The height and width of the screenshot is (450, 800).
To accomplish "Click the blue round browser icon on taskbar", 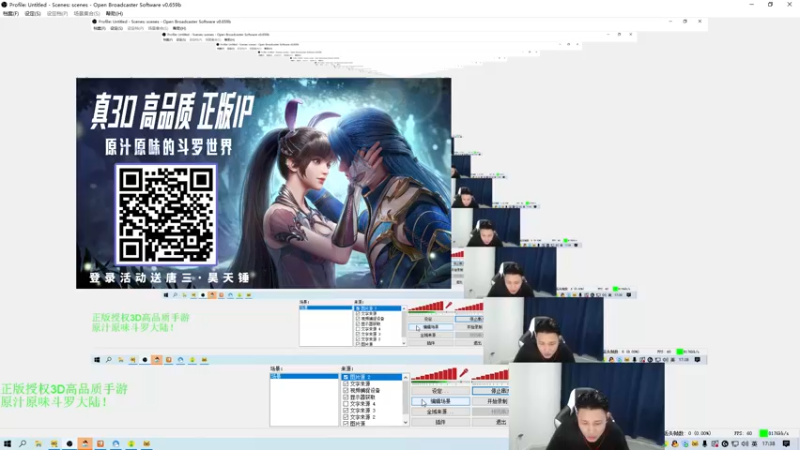I will click(x=116, y=443).
